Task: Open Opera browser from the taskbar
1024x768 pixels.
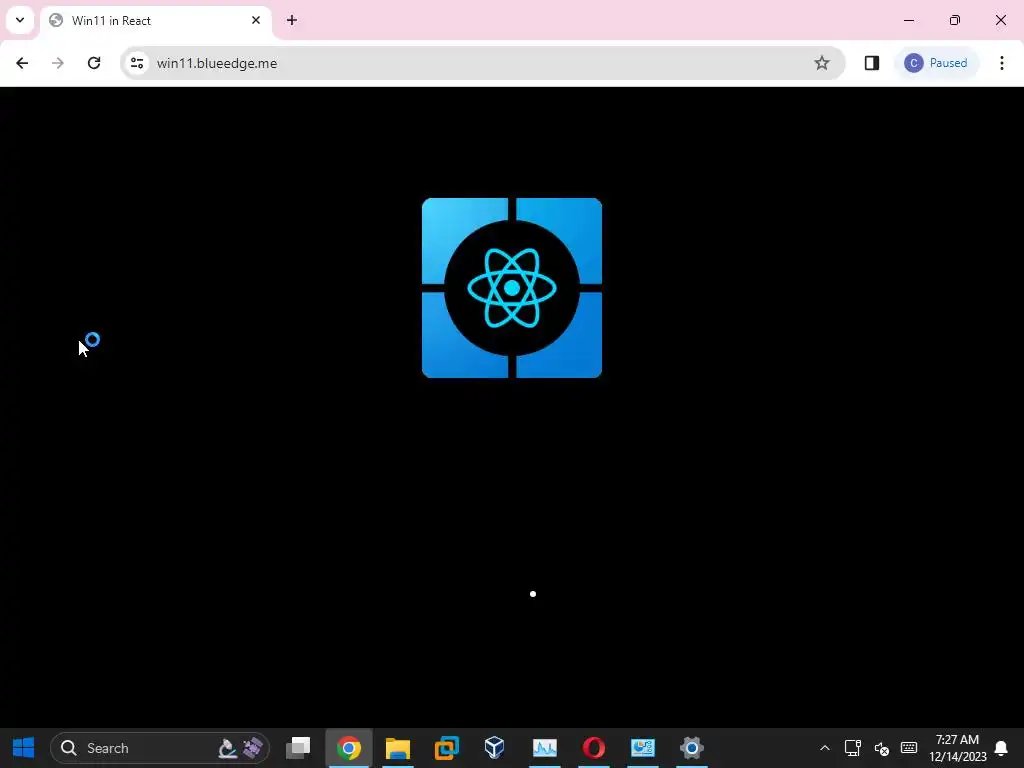Action: tap(594, 748)
